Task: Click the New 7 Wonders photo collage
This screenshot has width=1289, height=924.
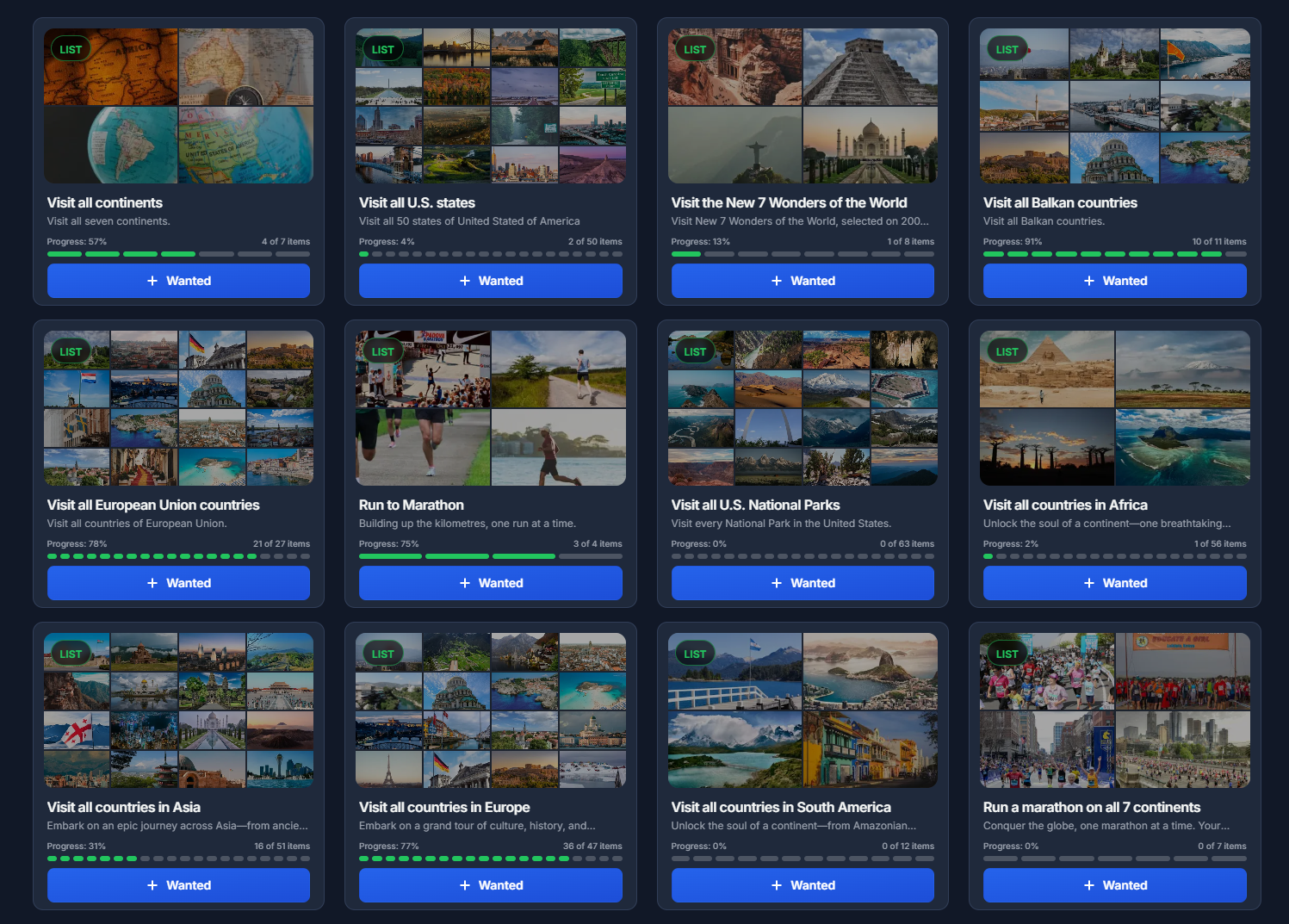Action: pyautogui.click(x=803, y=106)
